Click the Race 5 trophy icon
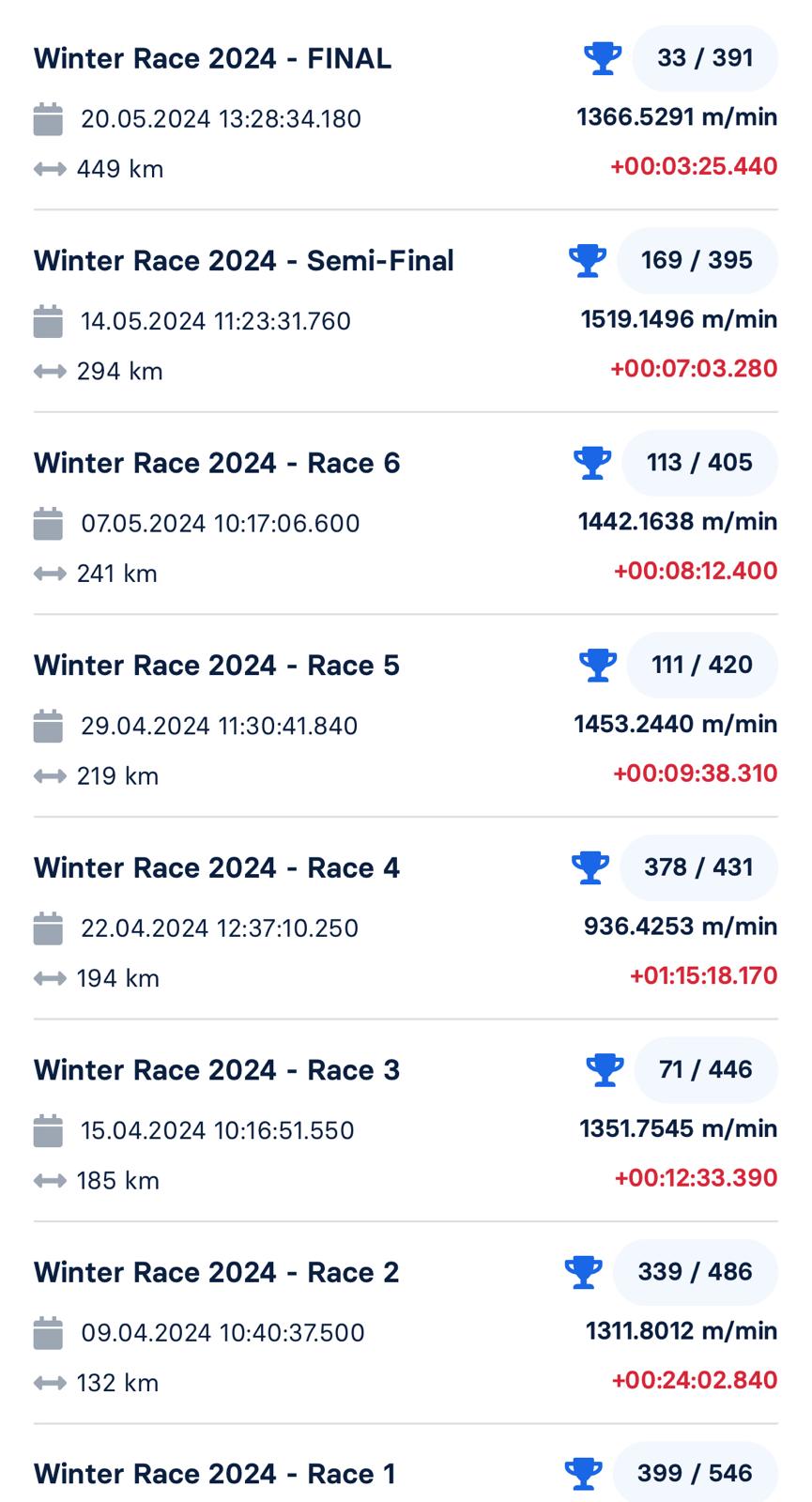This screenshot has height=1502, width=812. coord(598,665)
